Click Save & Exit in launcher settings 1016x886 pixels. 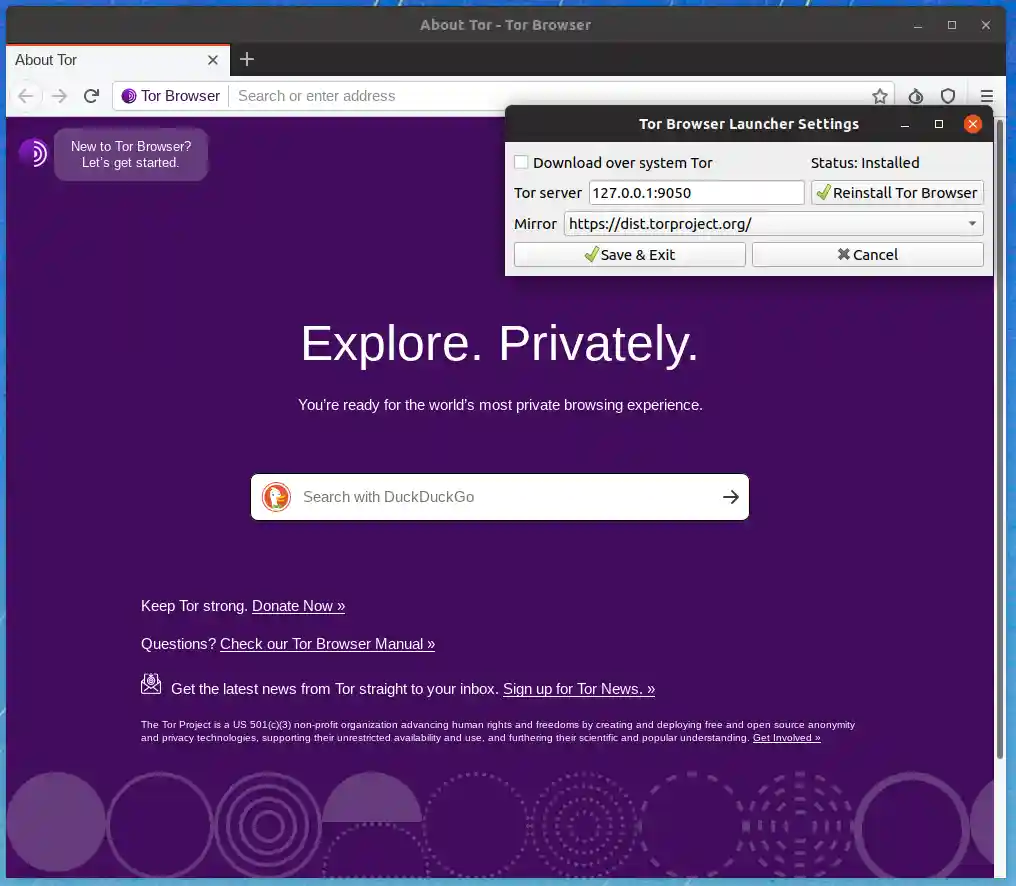tap(629, 254)
